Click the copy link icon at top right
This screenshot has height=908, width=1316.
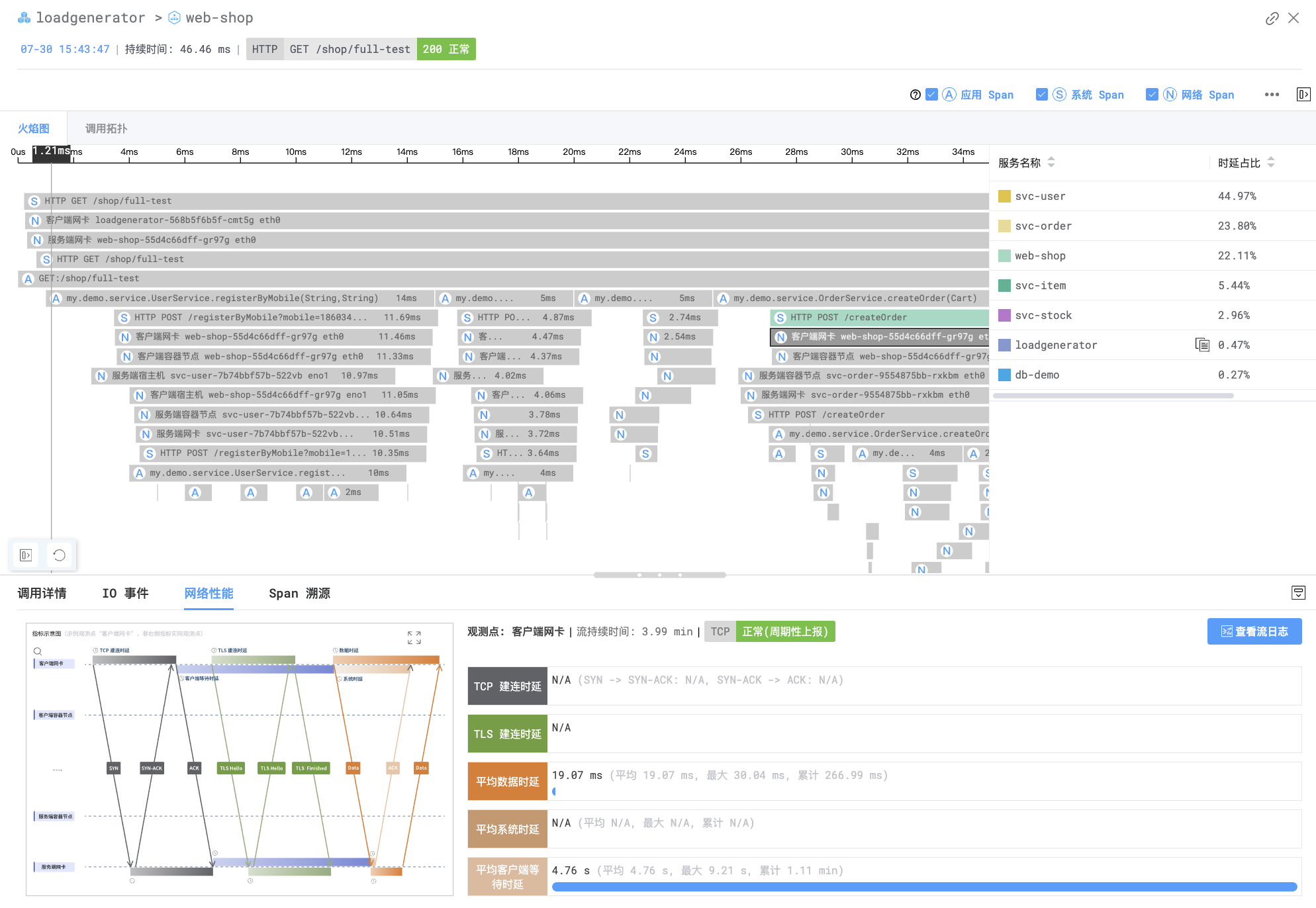(1272, 19)
